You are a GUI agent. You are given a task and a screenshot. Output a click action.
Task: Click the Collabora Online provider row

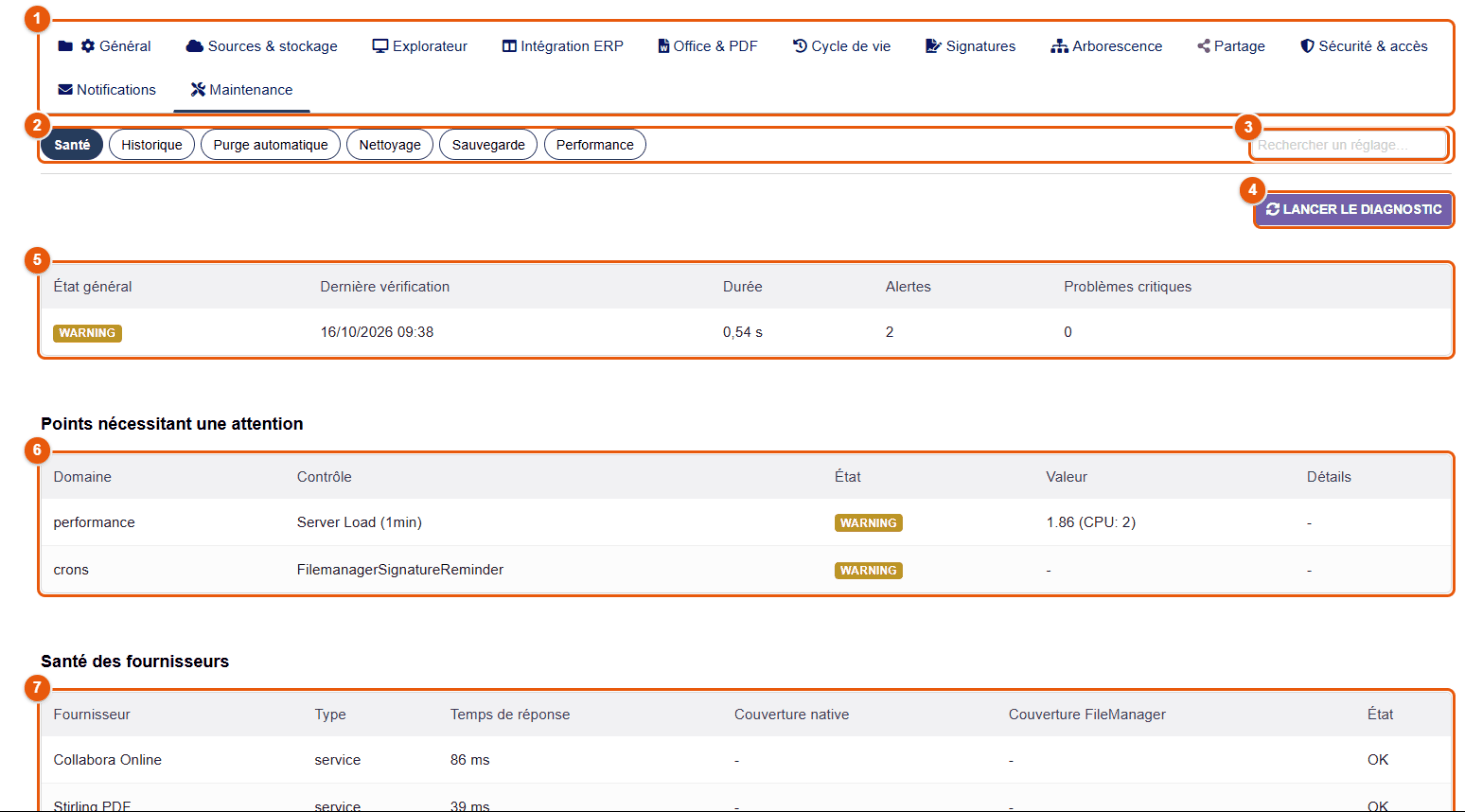746,760
